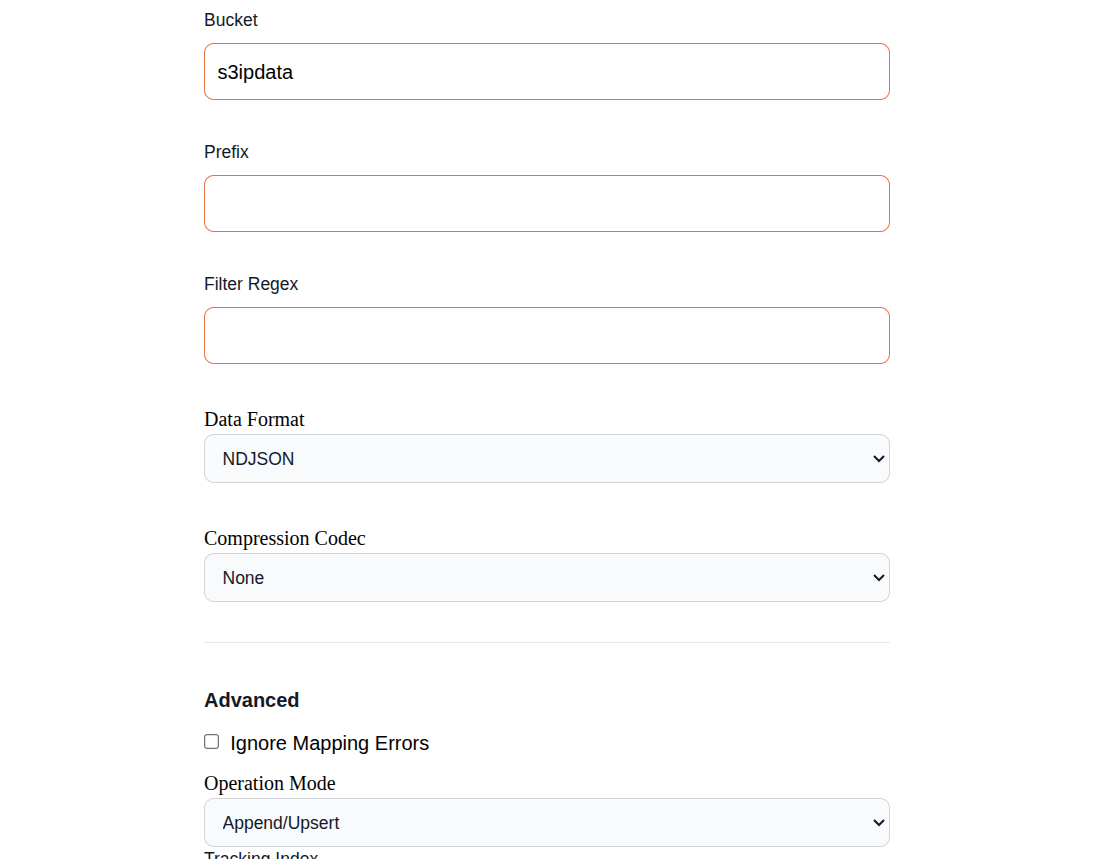Focus the empty Prefix text field
Viewport: 1120px width, 859px height.
coord(546,204)
